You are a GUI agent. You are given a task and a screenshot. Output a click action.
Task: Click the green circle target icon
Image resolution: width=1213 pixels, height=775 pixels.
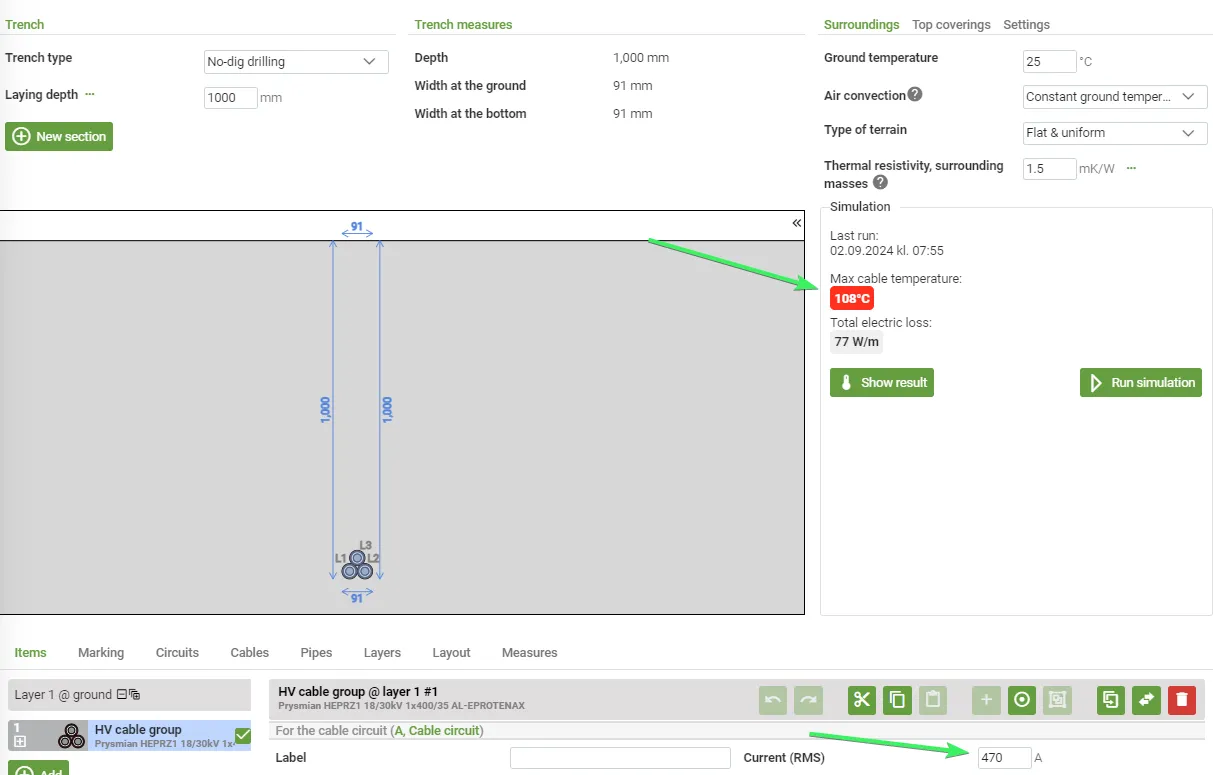click(x=1021, y=700)
